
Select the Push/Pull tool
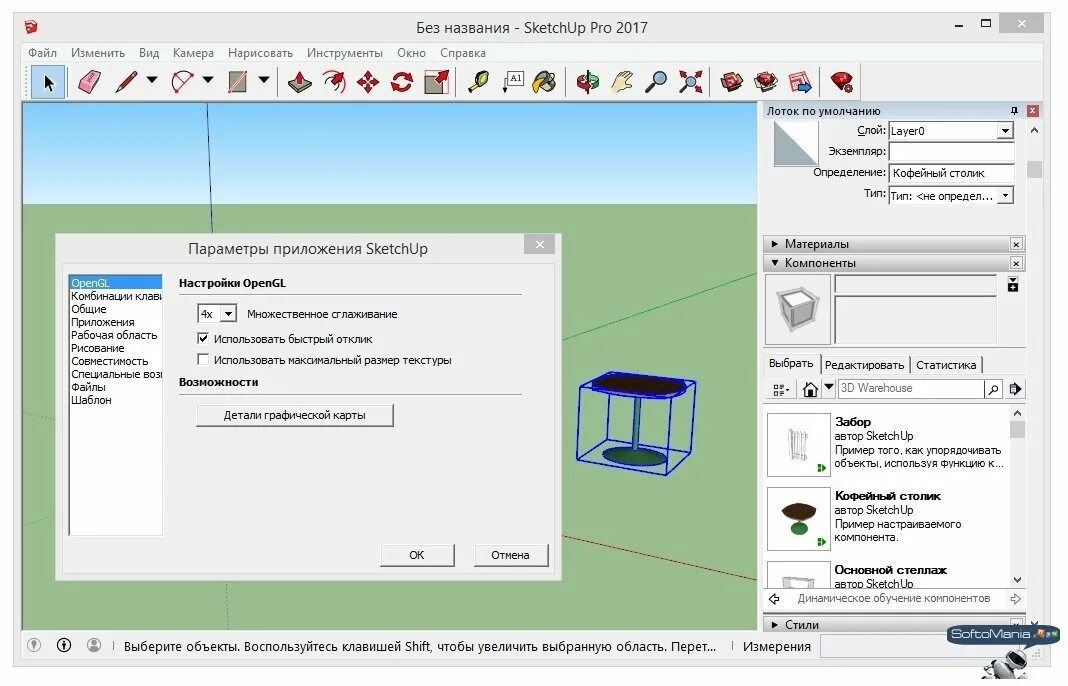click(x=300, y=82)
